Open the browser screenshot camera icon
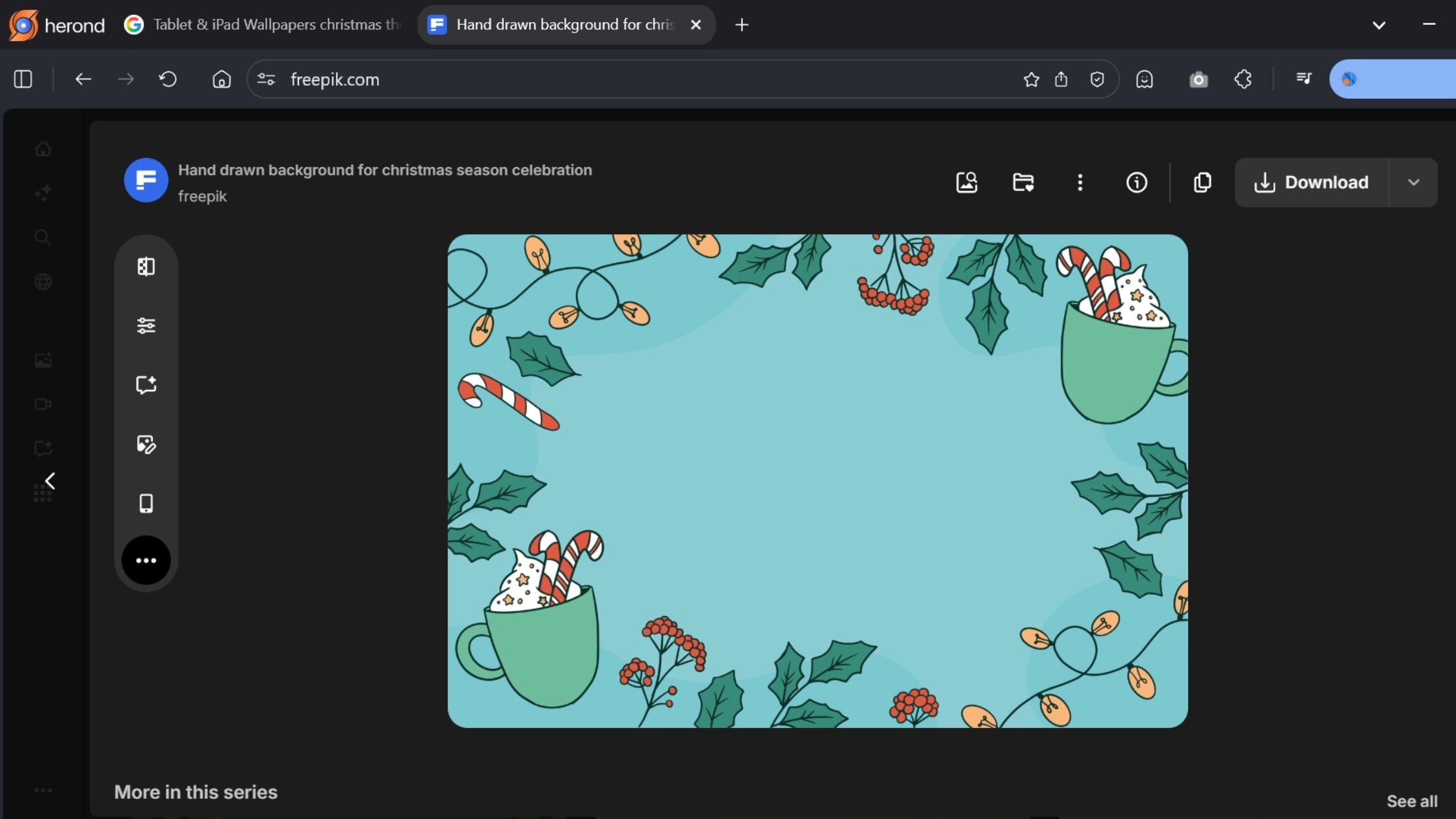1456x819 pixels. click(x=1199, y=79)
